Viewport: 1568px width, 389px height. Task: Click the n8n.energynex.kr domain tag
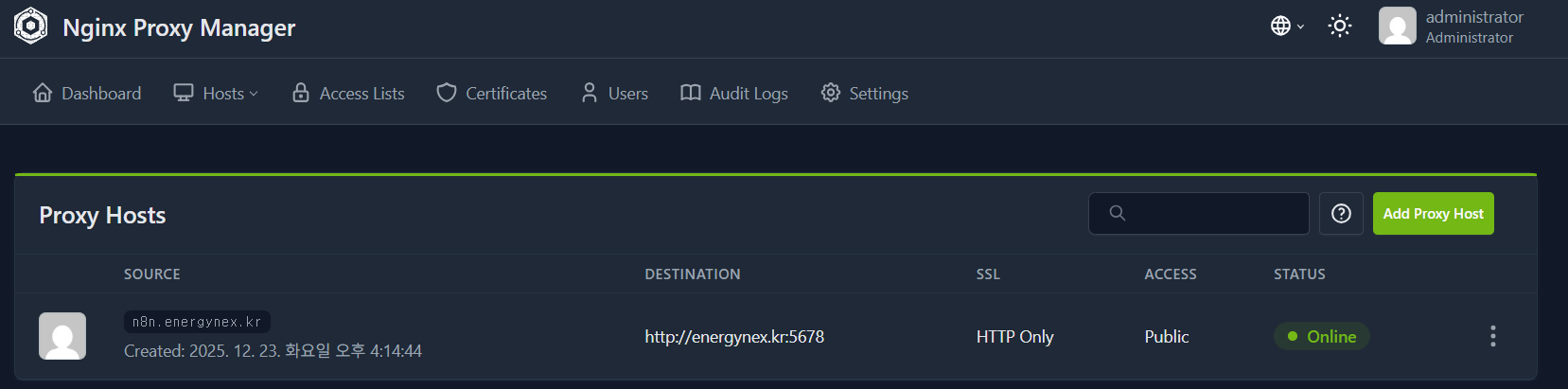point(197,322)
